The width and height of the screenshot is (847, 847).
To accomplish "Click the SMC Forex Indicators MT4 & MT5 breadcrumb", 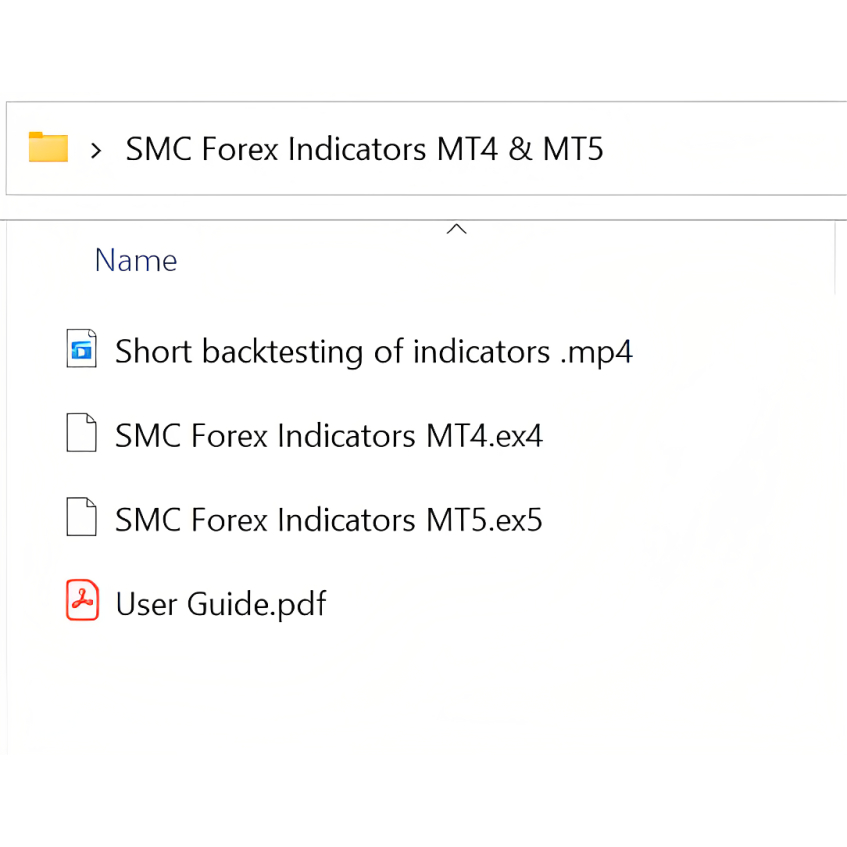I will click(365, 149).
